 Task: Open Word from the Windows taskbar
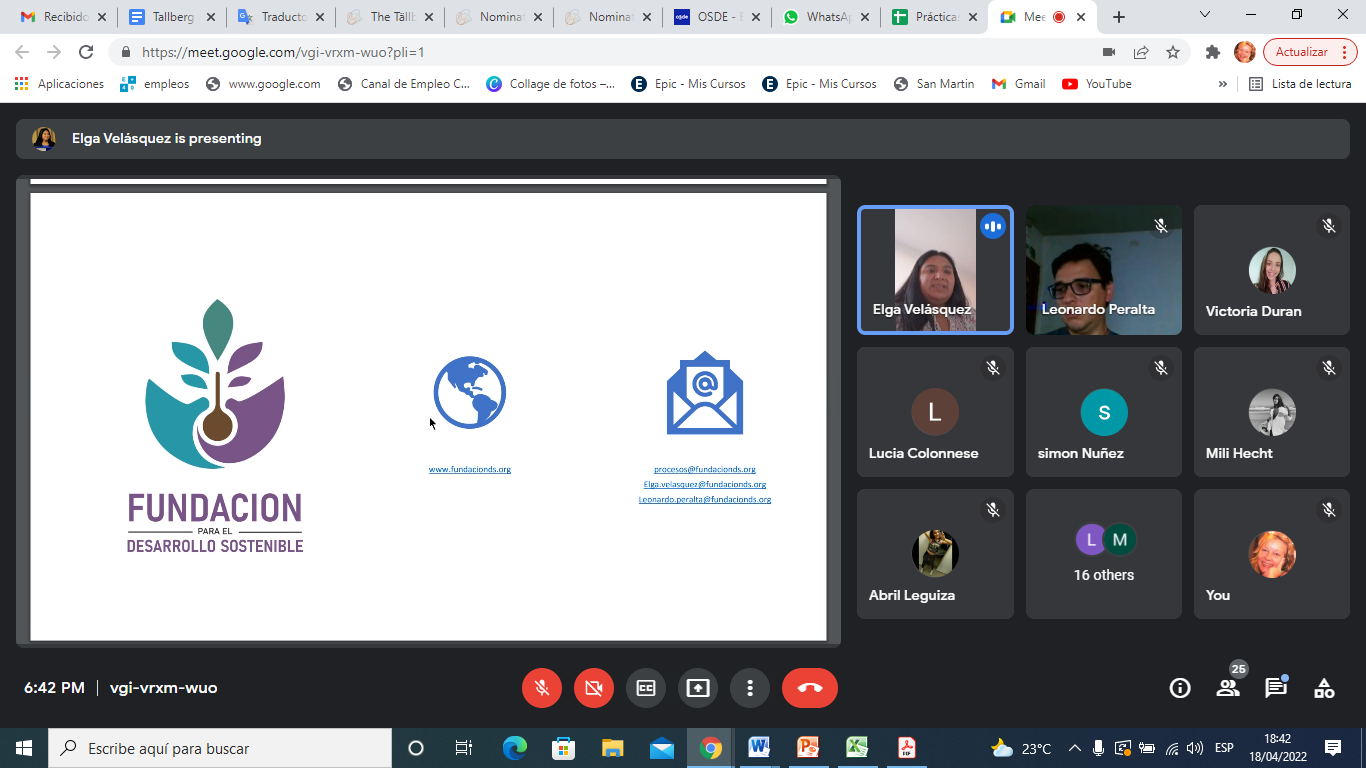point(758,748)
